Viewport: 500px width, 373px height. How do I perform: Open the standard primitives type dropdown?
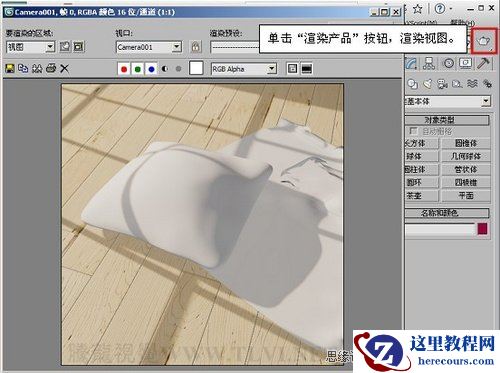[448, 101]
